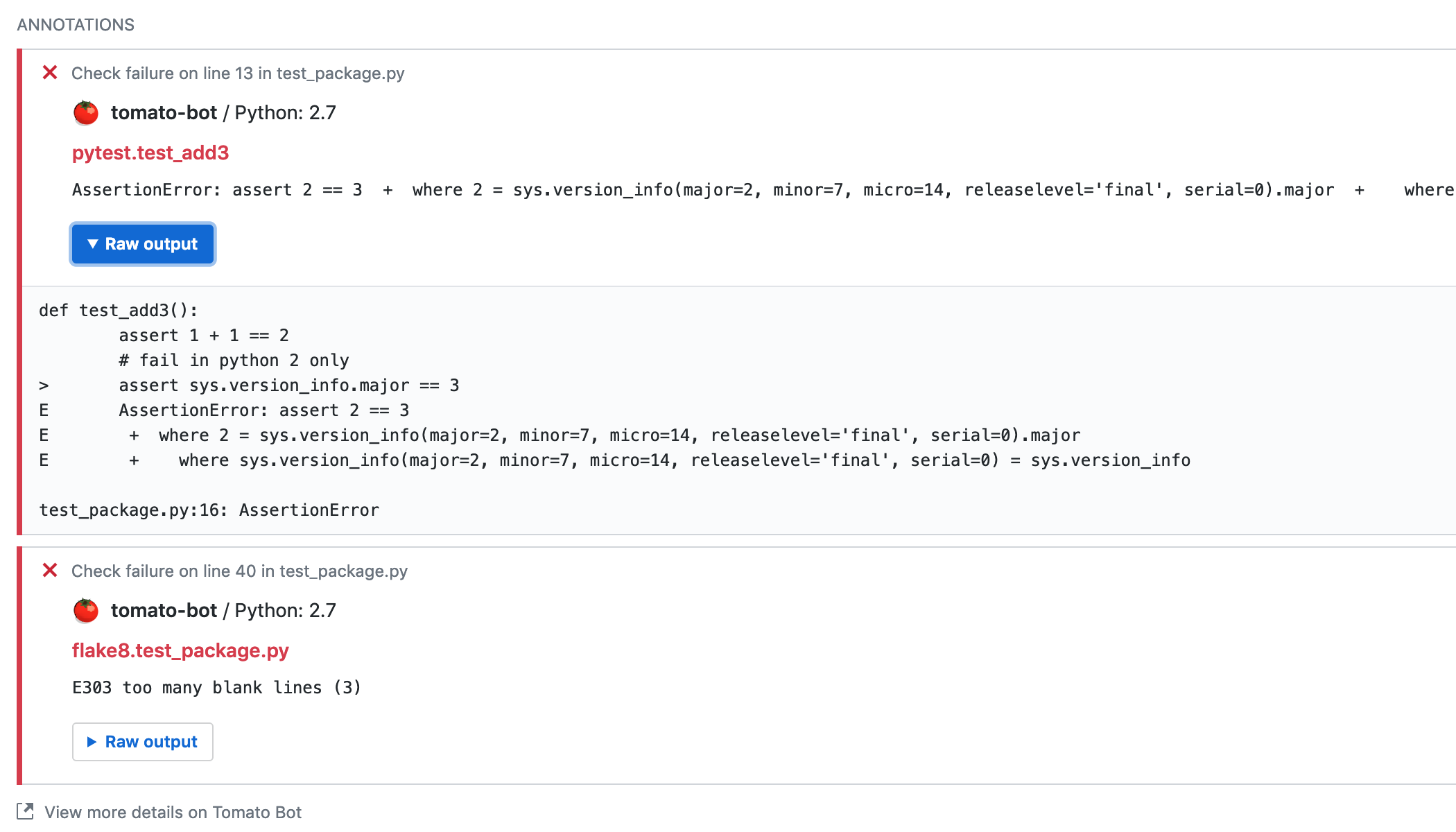The width and height of the screenshot is (1456, 832).
Task: Click the triangle arrow on the flake8 Raw output button
Action: (92, 742)
